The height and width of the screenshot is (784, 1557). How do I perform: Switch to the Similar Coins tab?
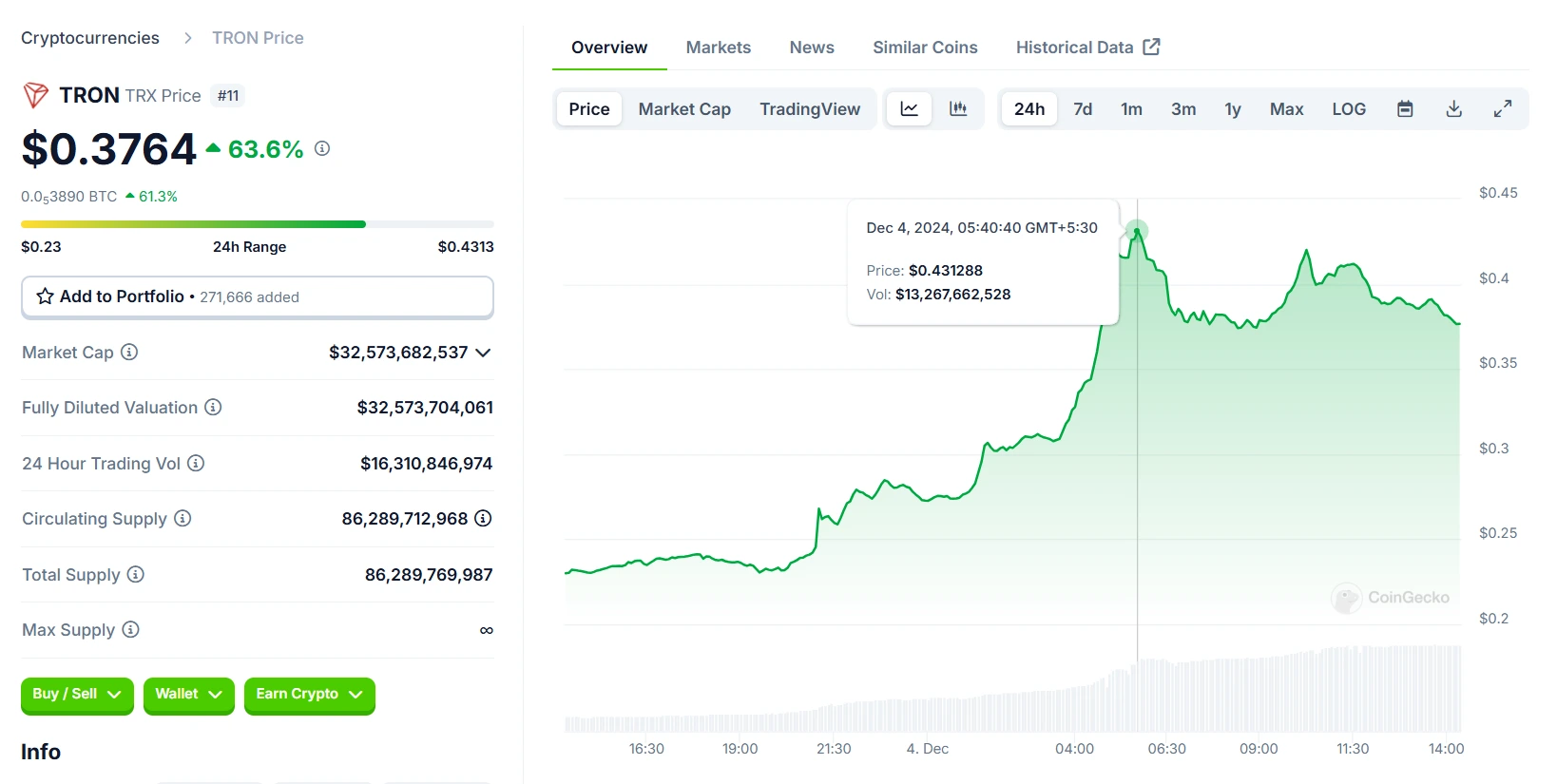point(925,48)
